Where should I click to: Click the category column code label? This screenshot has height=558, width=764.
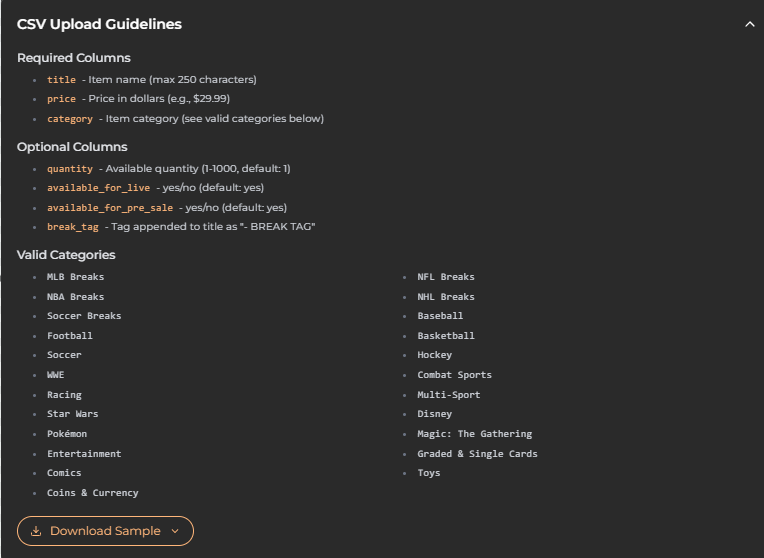click(70, 119)
